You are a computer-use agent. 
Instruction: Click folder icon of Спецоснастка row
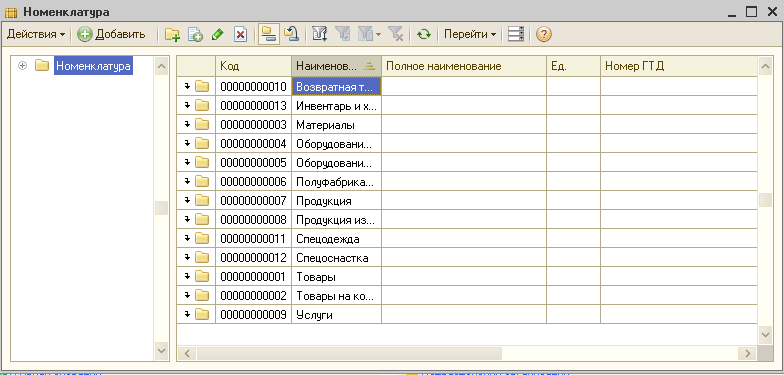[202, 258]
